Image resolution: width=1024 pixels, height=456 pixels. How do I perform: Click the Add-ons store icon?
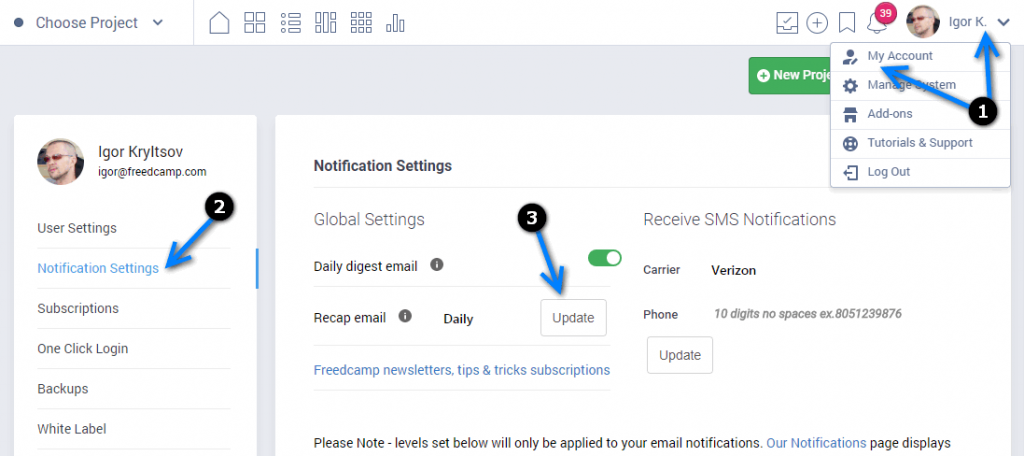click(850, 115)
